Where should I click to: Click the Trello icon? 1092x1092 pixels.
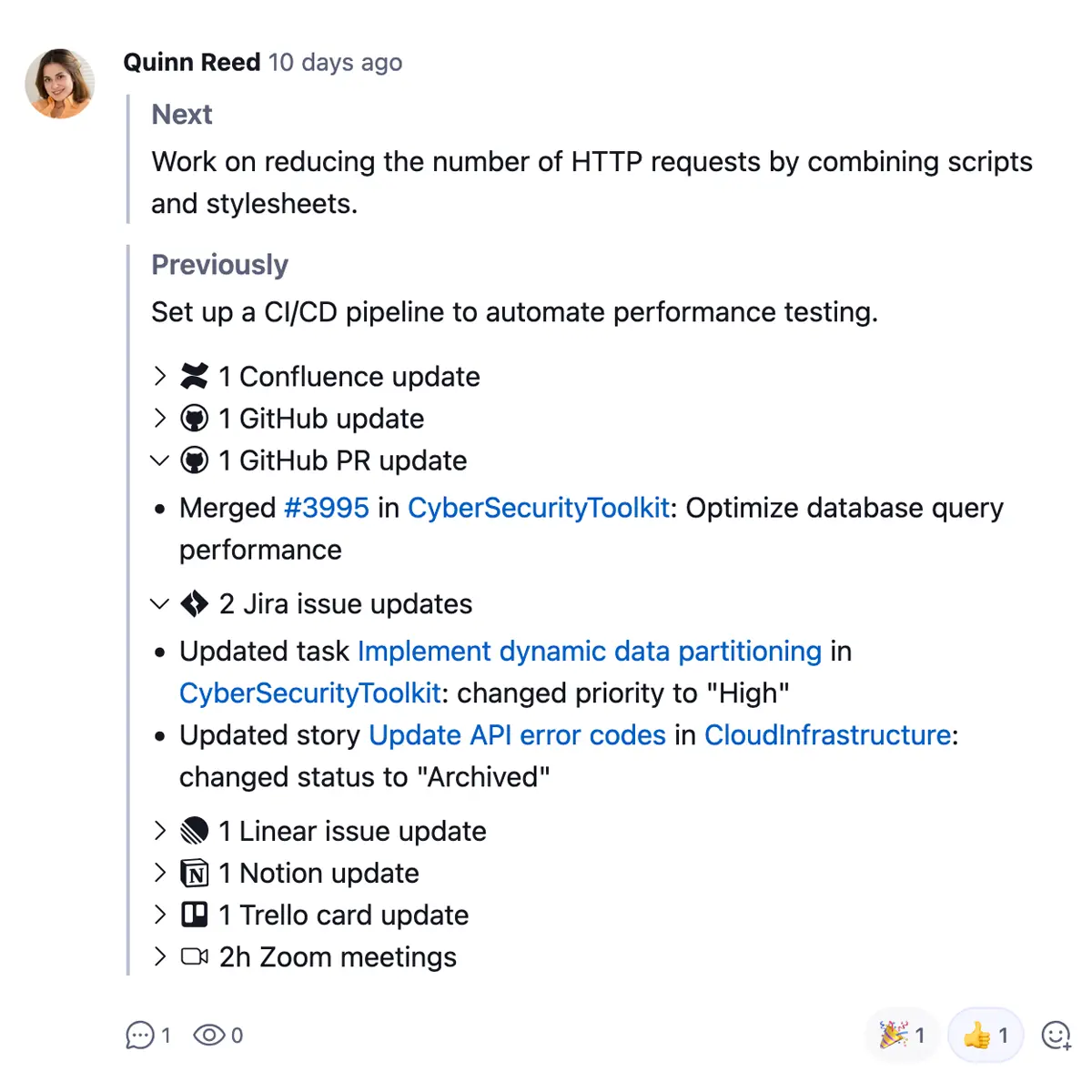(194, 915)
